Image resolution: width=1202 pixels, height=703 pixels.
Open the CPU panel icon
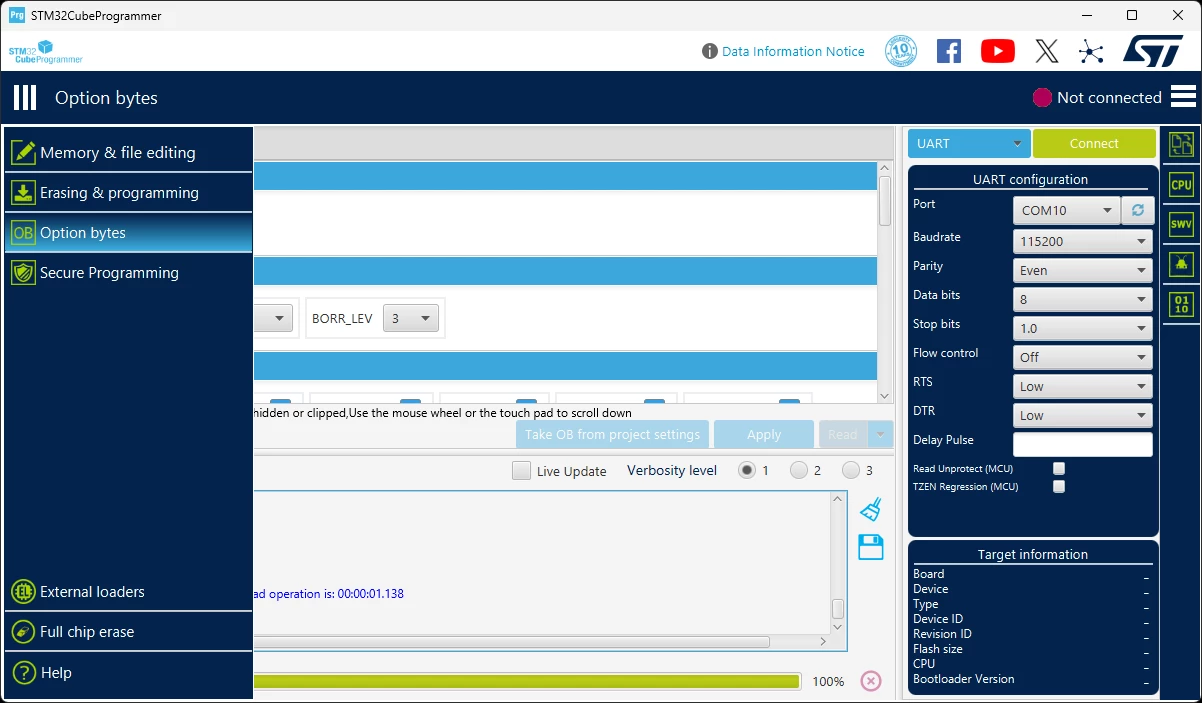pos(1181,185)
